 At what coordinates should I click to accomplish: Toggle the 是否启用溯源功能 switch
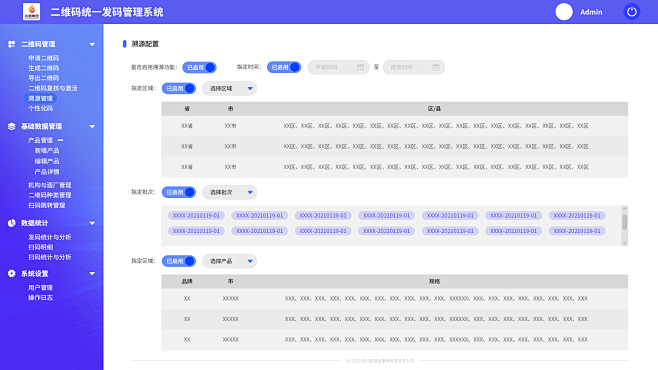(x=199, y=67)
